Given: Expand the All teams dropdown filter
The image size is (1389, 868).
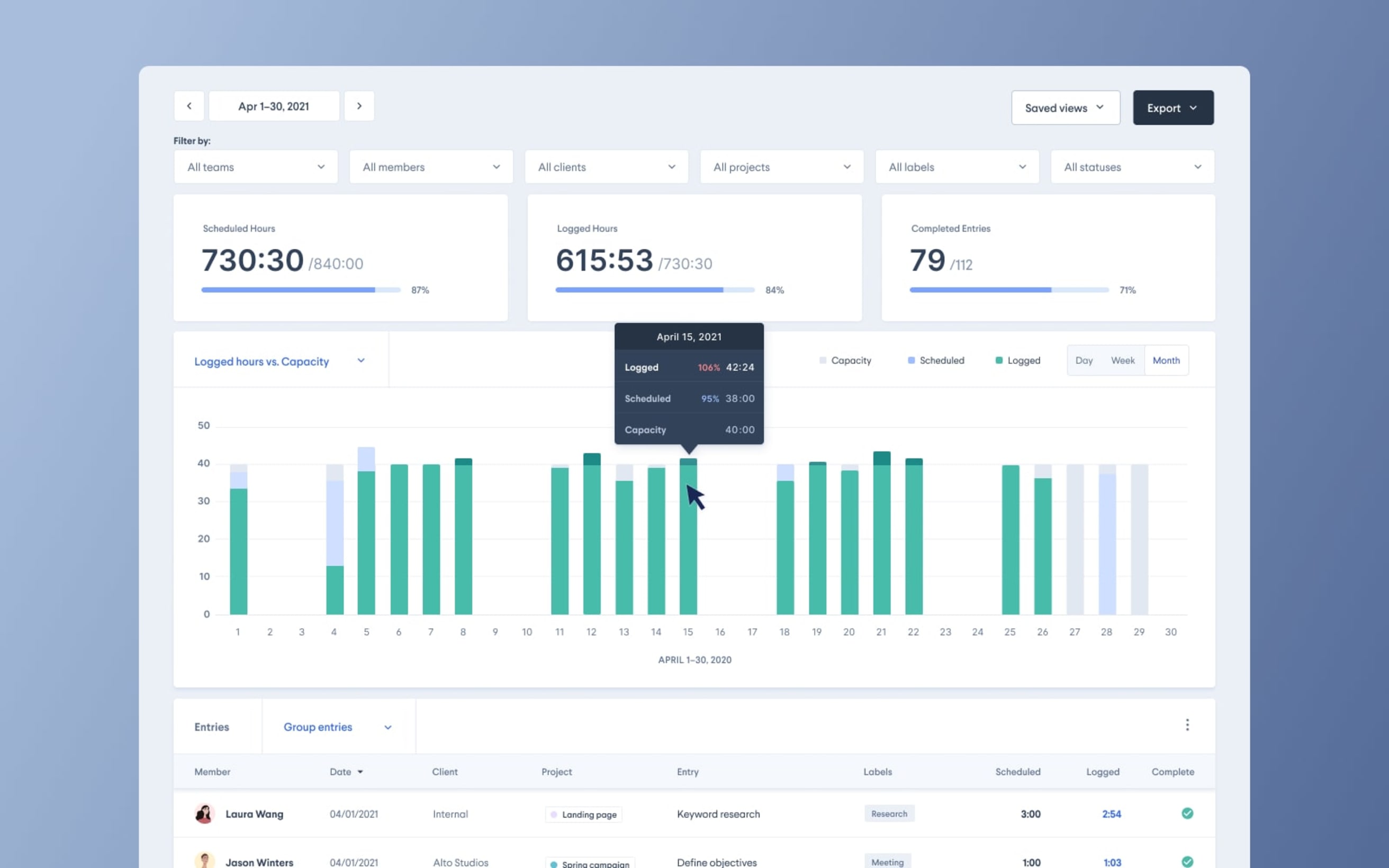Looking at the screenshot, I should pos(254,167).
